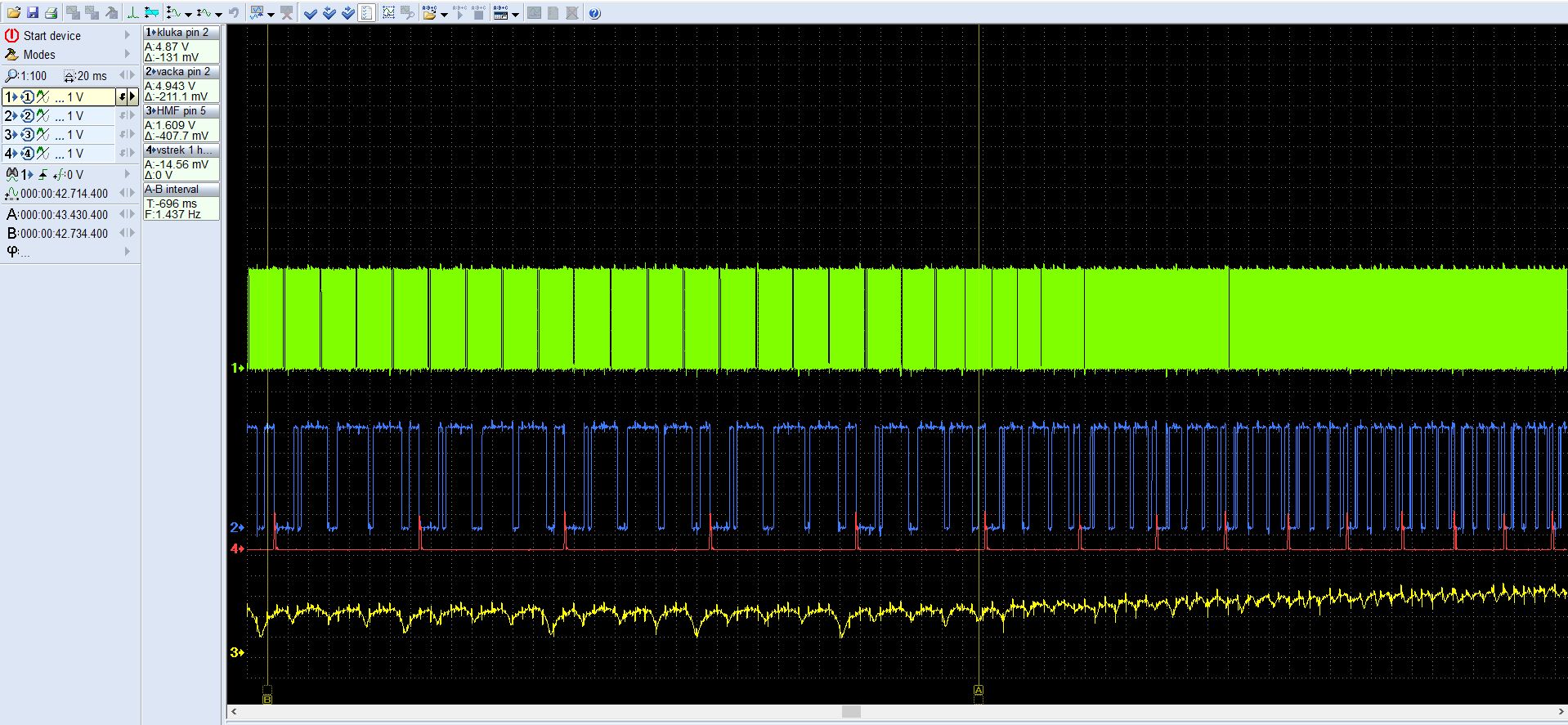Click the checkmark with right arrow icon
The width and height of the screenshot is (1568, 725).
[347, 13]
